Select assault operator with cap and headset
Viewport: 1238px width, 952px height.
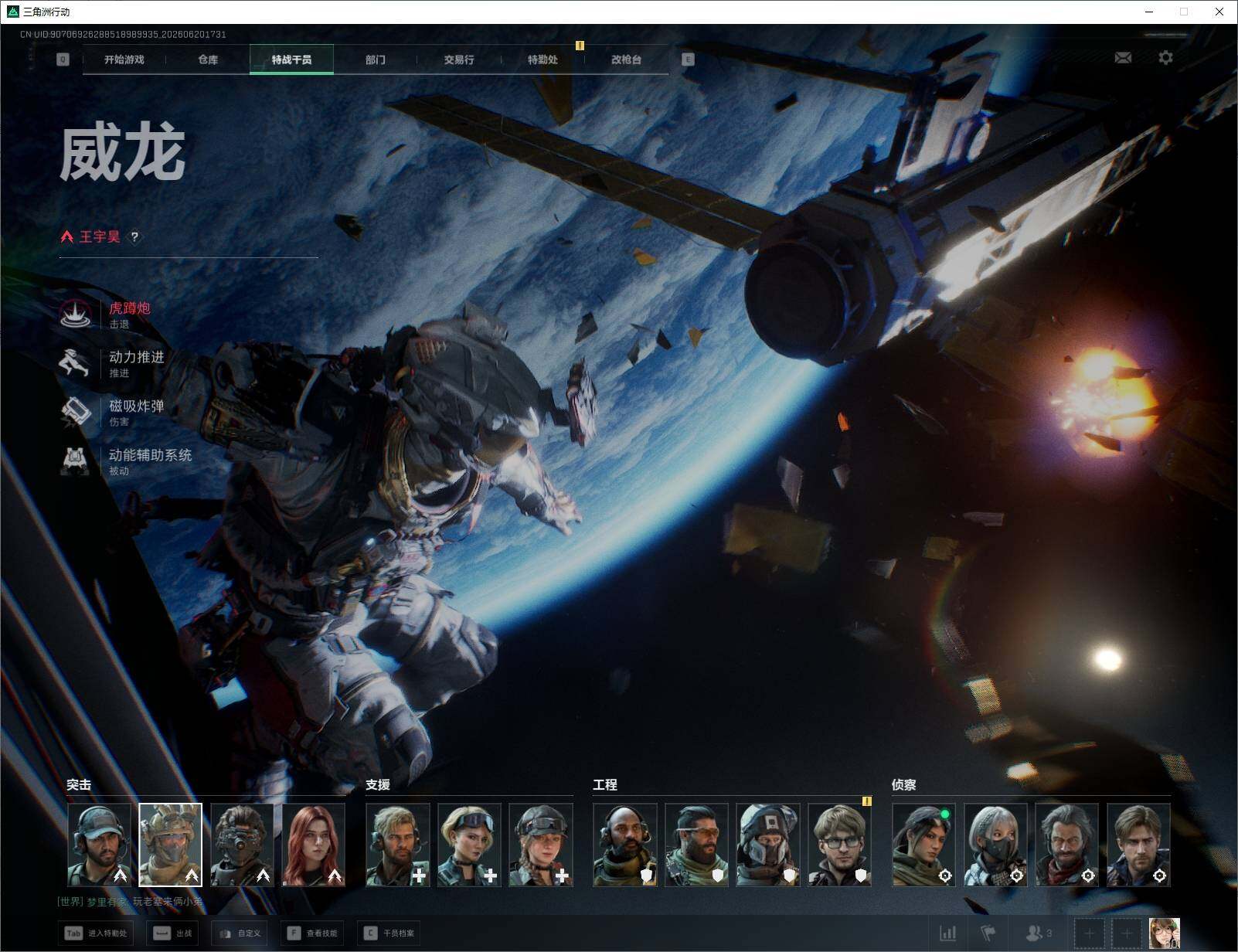[99, 845]
